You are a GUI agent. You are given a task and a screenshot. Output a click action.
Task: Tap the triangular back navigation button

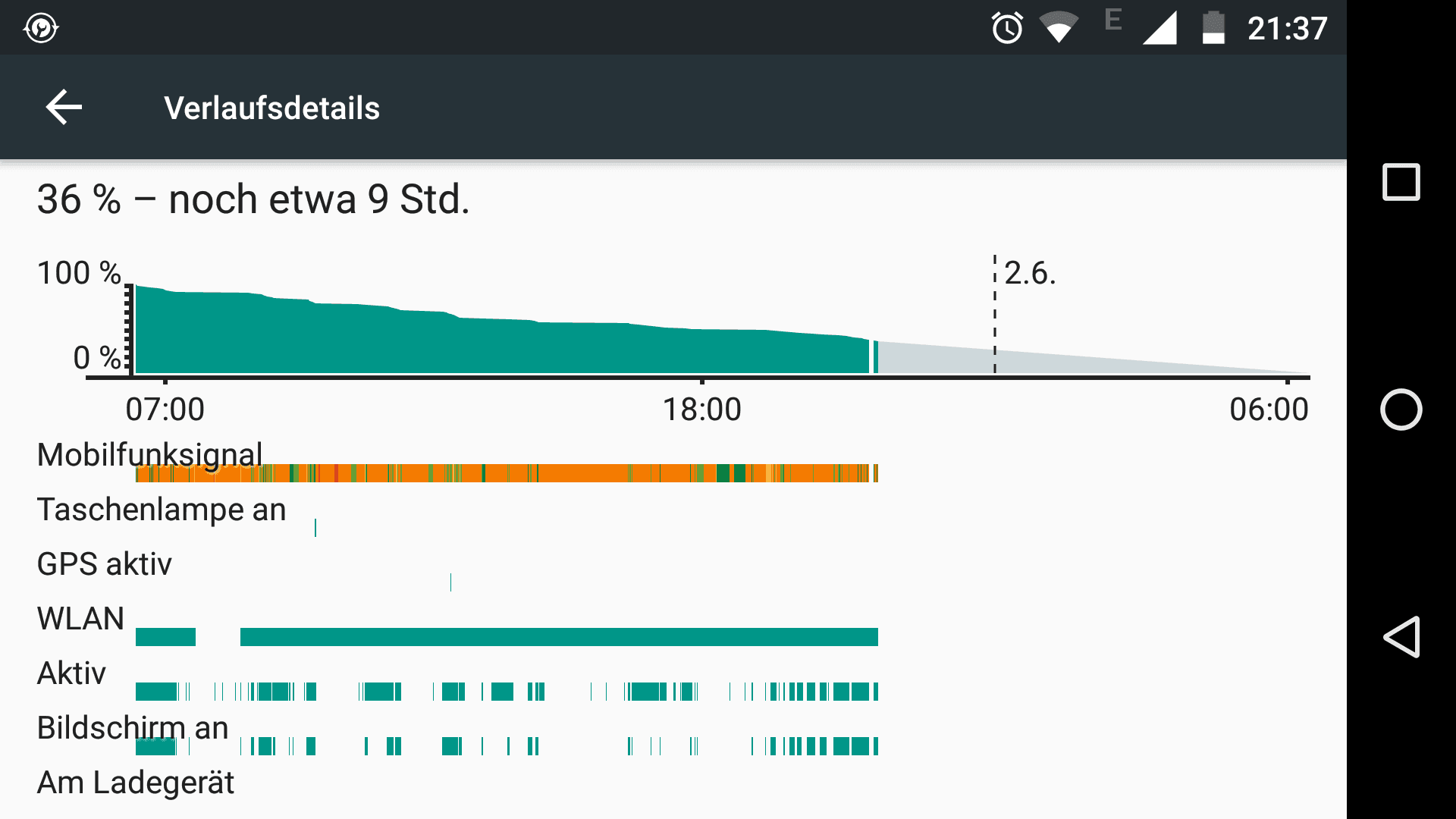(1401, 637)
